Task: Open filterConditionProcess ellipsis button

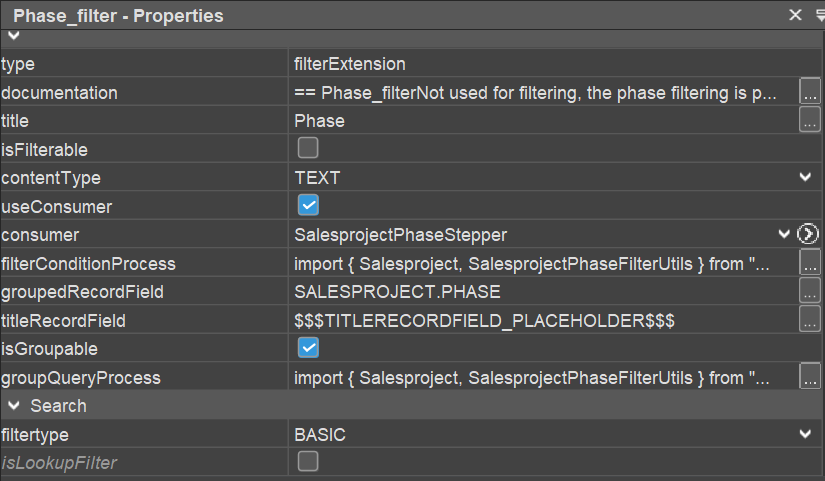Action: 810,264
